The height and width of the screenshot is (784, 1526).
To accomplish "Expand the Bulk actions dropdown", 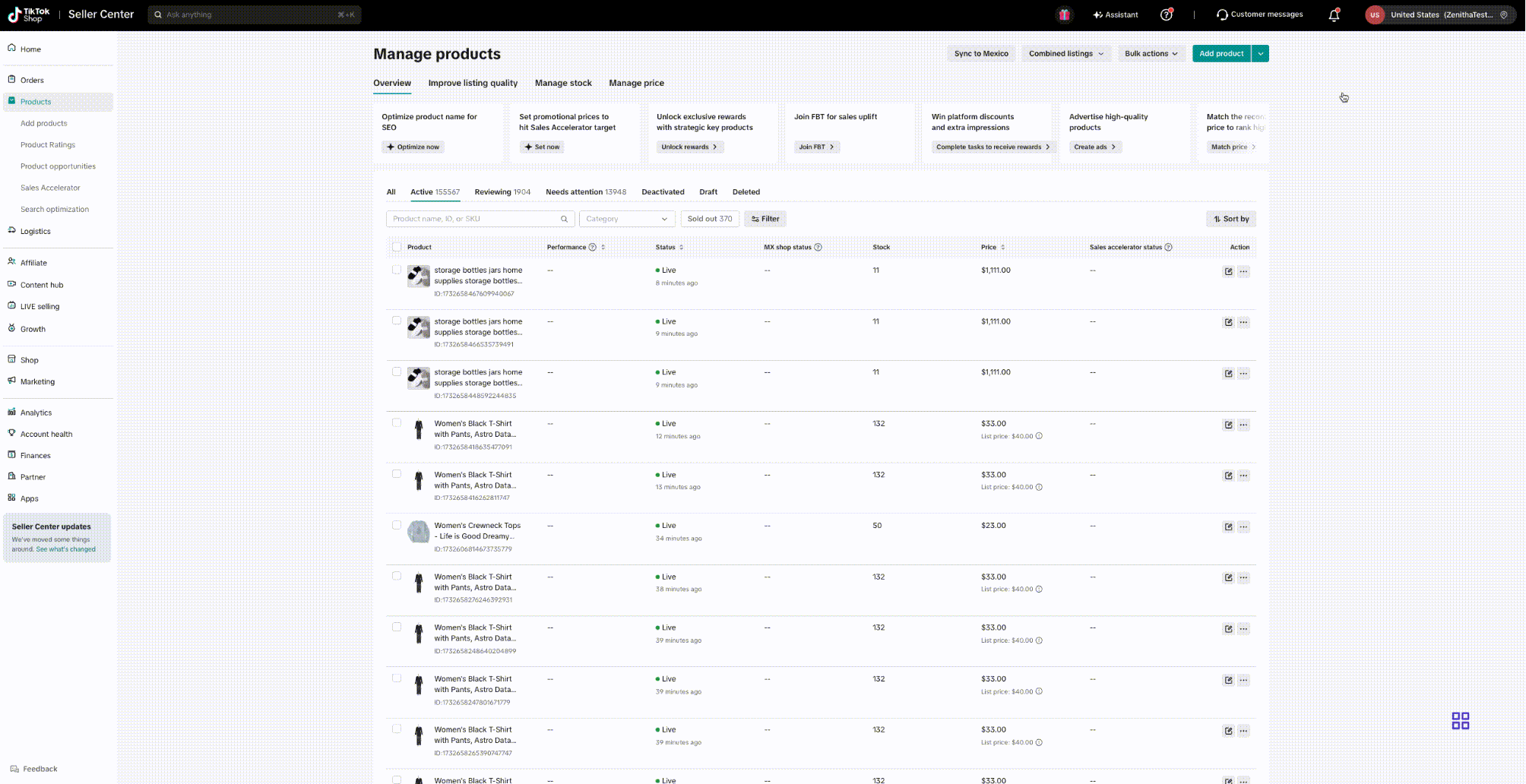I will [1151, 53].
